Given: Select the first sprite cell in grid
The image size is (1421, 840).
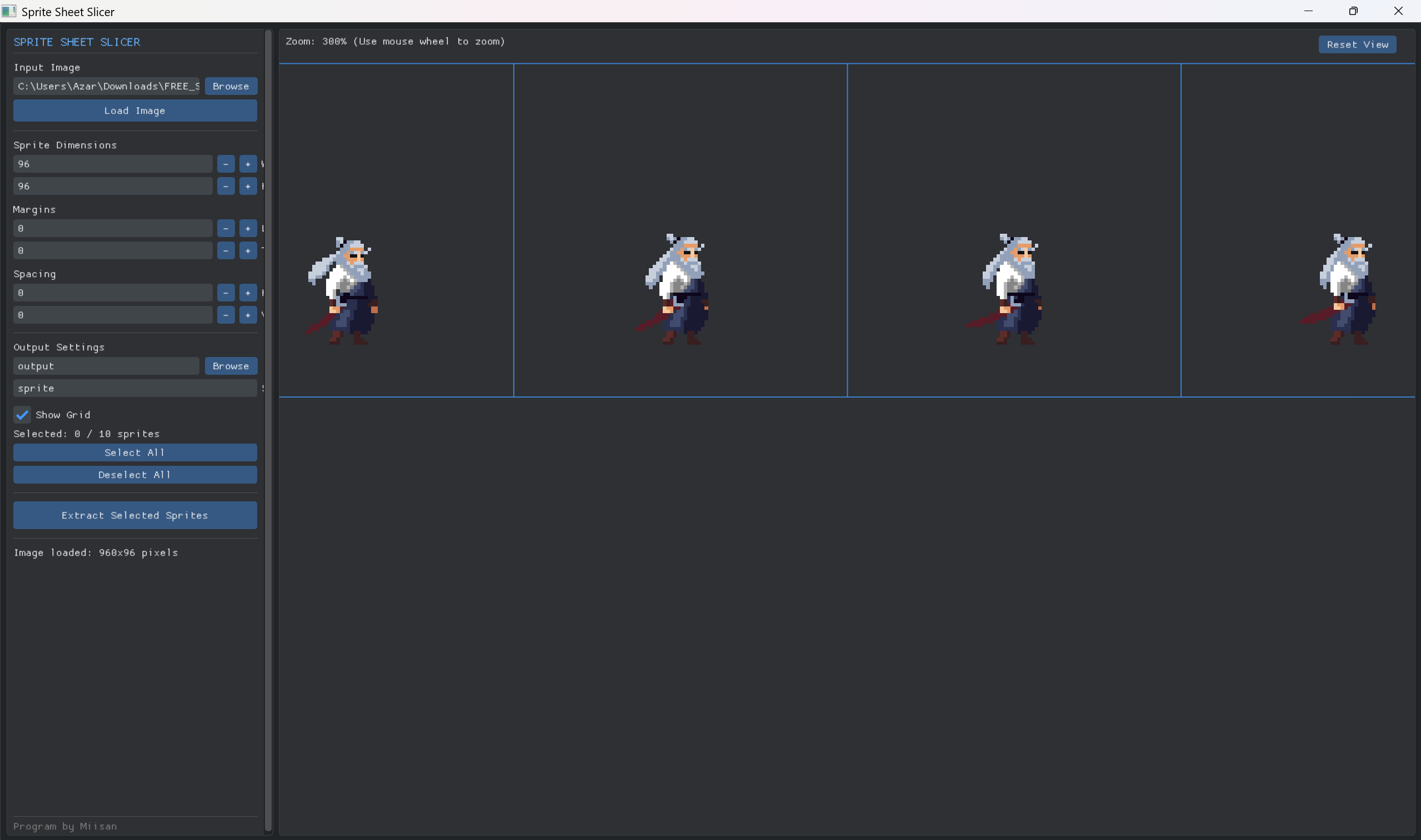Looking at the screenshot, I should click(x=396, y=230).
